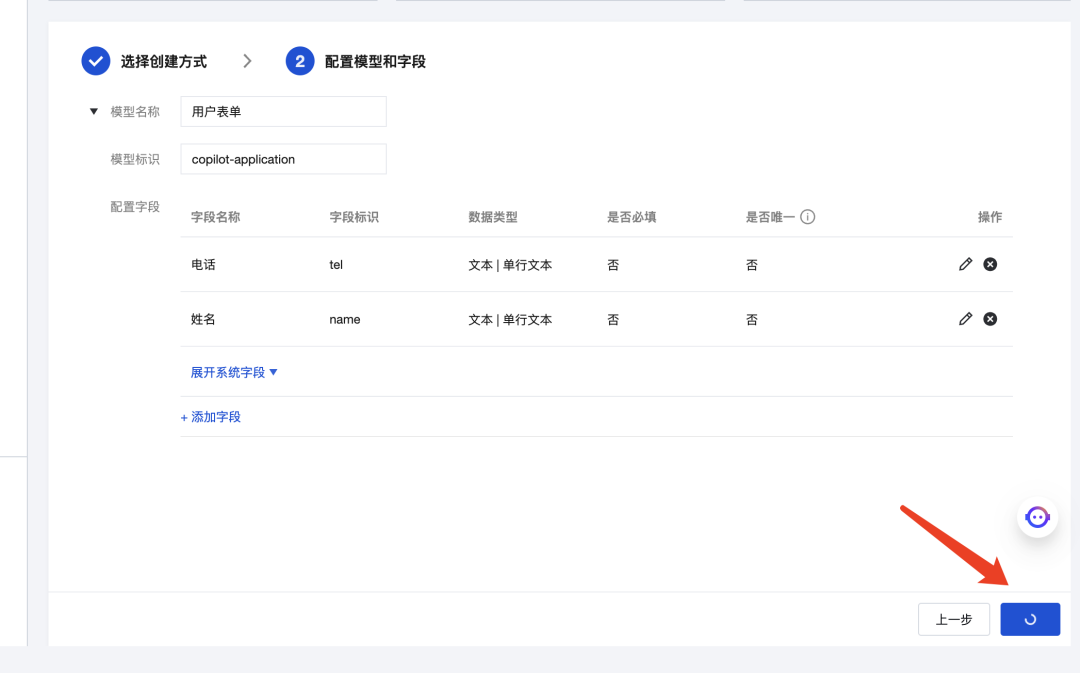Edit the 姓名 field using the pencil icon

(x=965, y=318)
